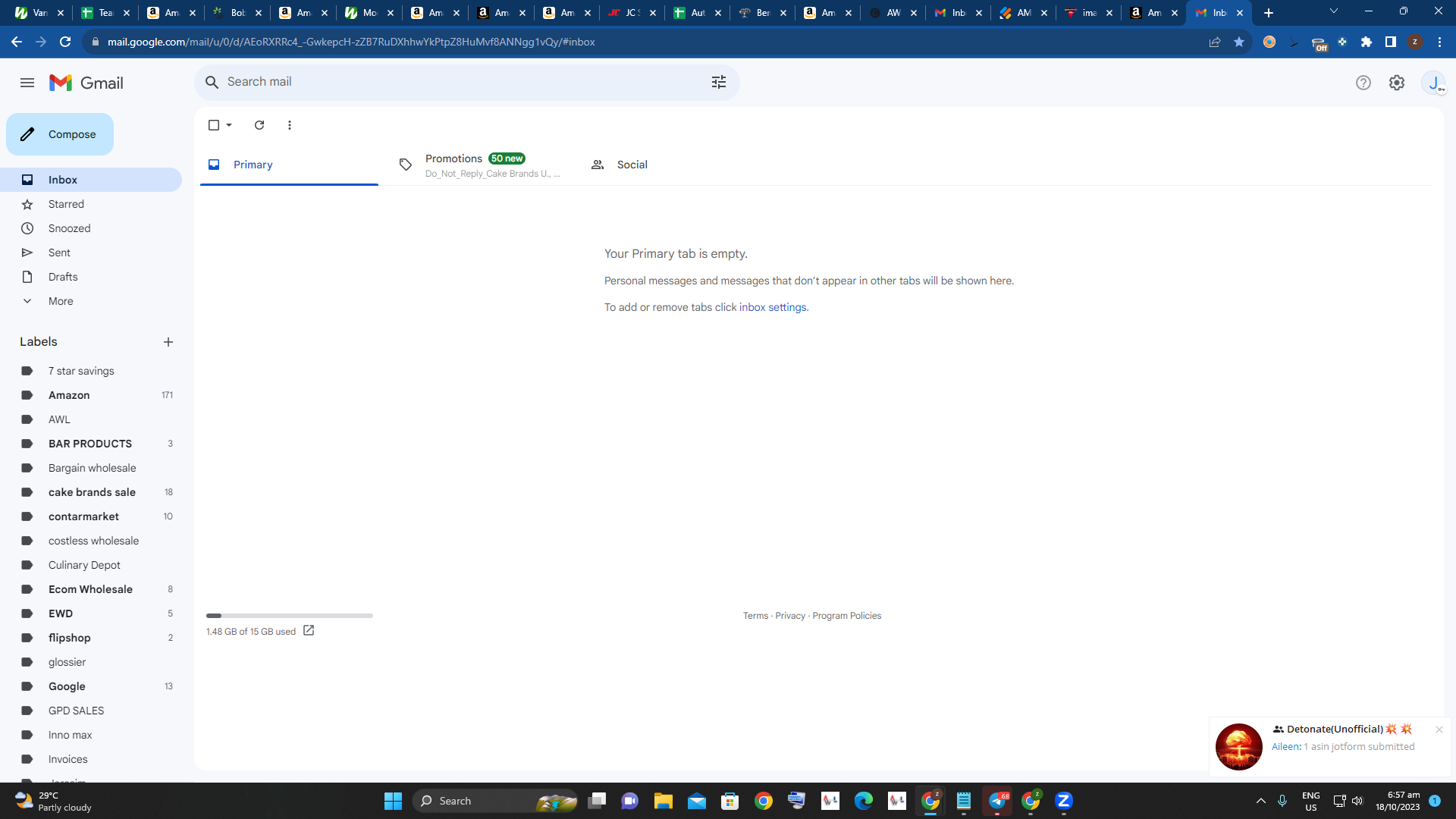Open Gmail settings gear
The width and height of the screenshot is (1456, 819).
(x=1397, y=83)
